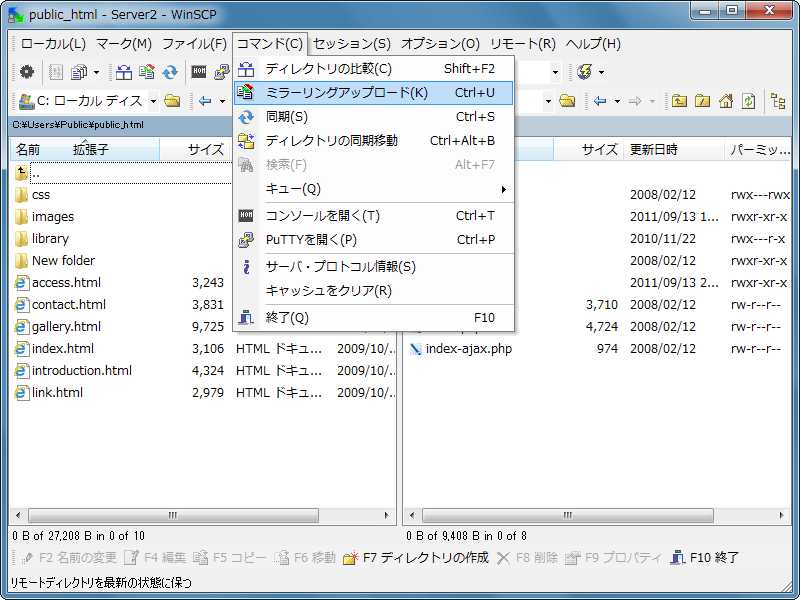The height and width of the screenshot is (600, 800).
Task: Click the images folder icon
Action: click(21, 216)
